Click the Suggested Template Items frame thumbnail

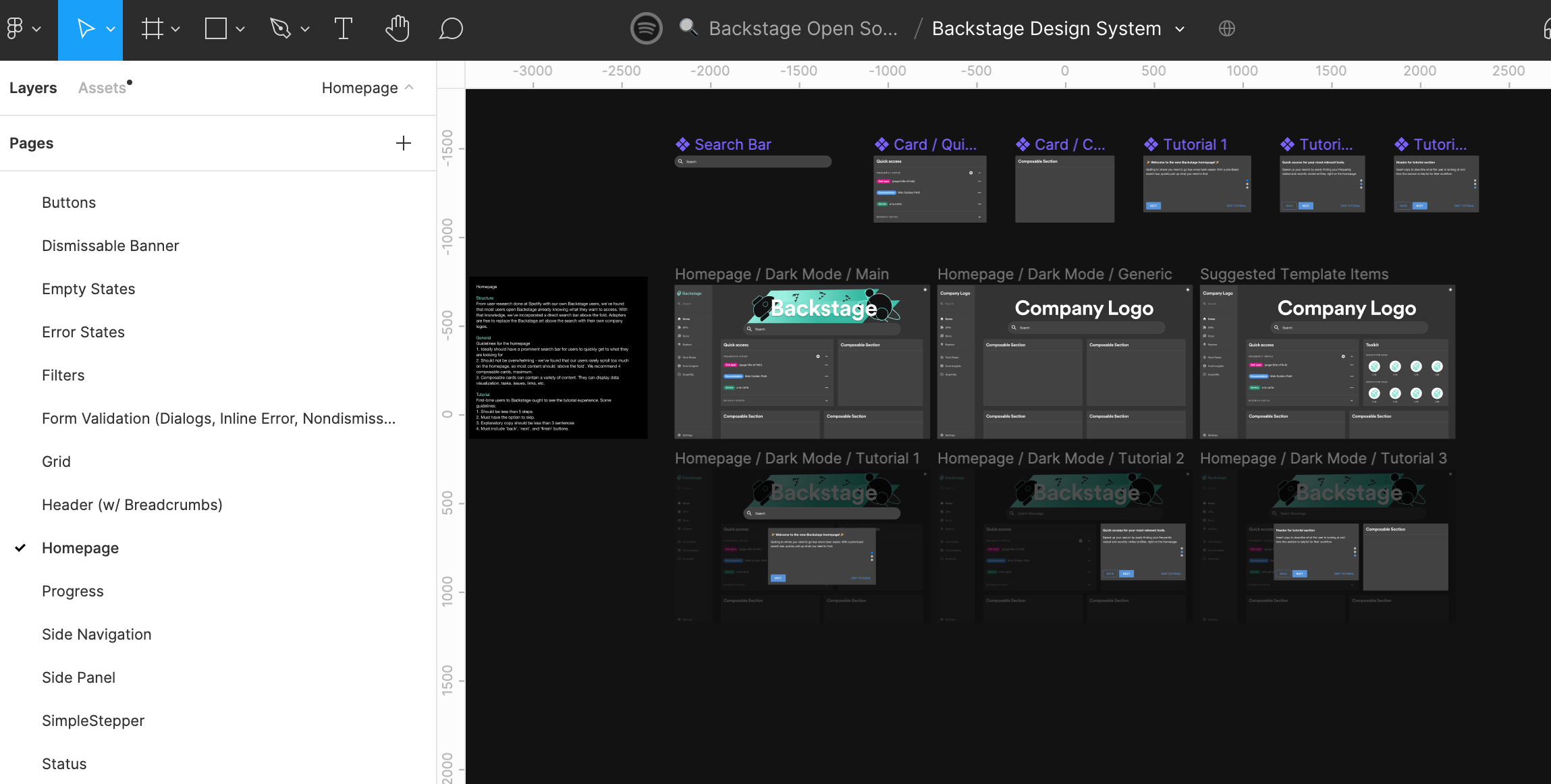point(1325,362)
